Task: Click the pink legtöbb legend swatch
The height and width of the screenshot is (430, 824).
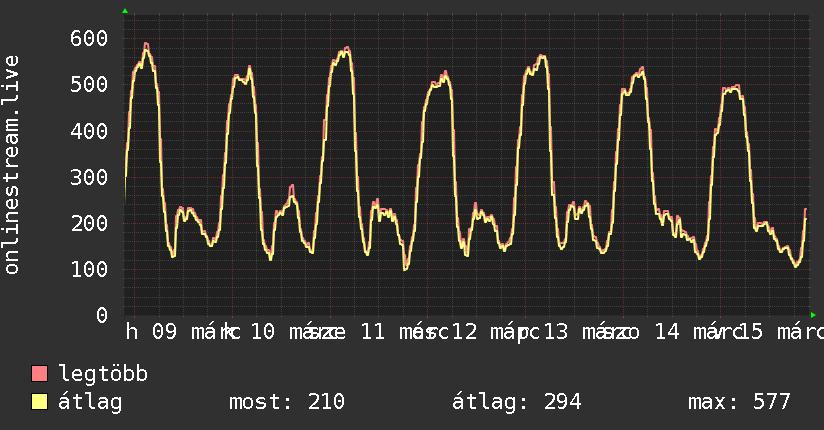Action: [x=39, y=374]
